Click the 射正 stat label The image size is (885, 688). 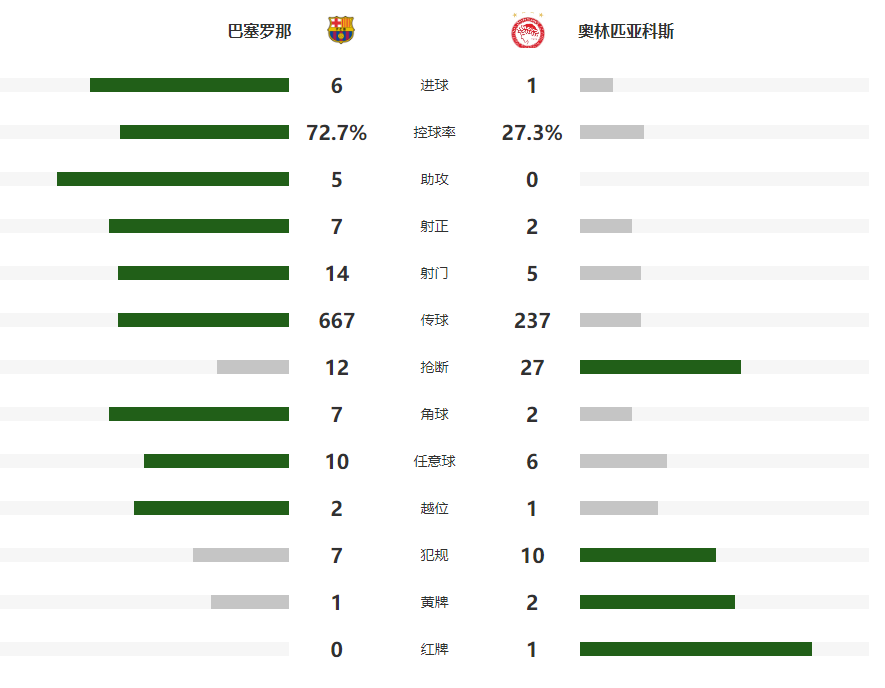click(435, 226)
